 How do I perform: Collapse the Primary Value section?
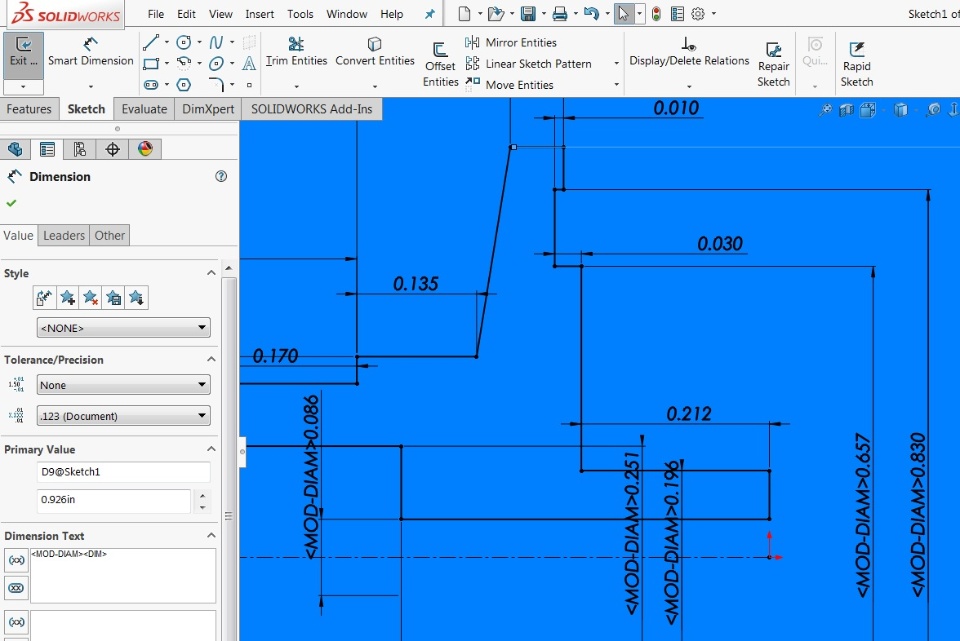click(211, 449)
